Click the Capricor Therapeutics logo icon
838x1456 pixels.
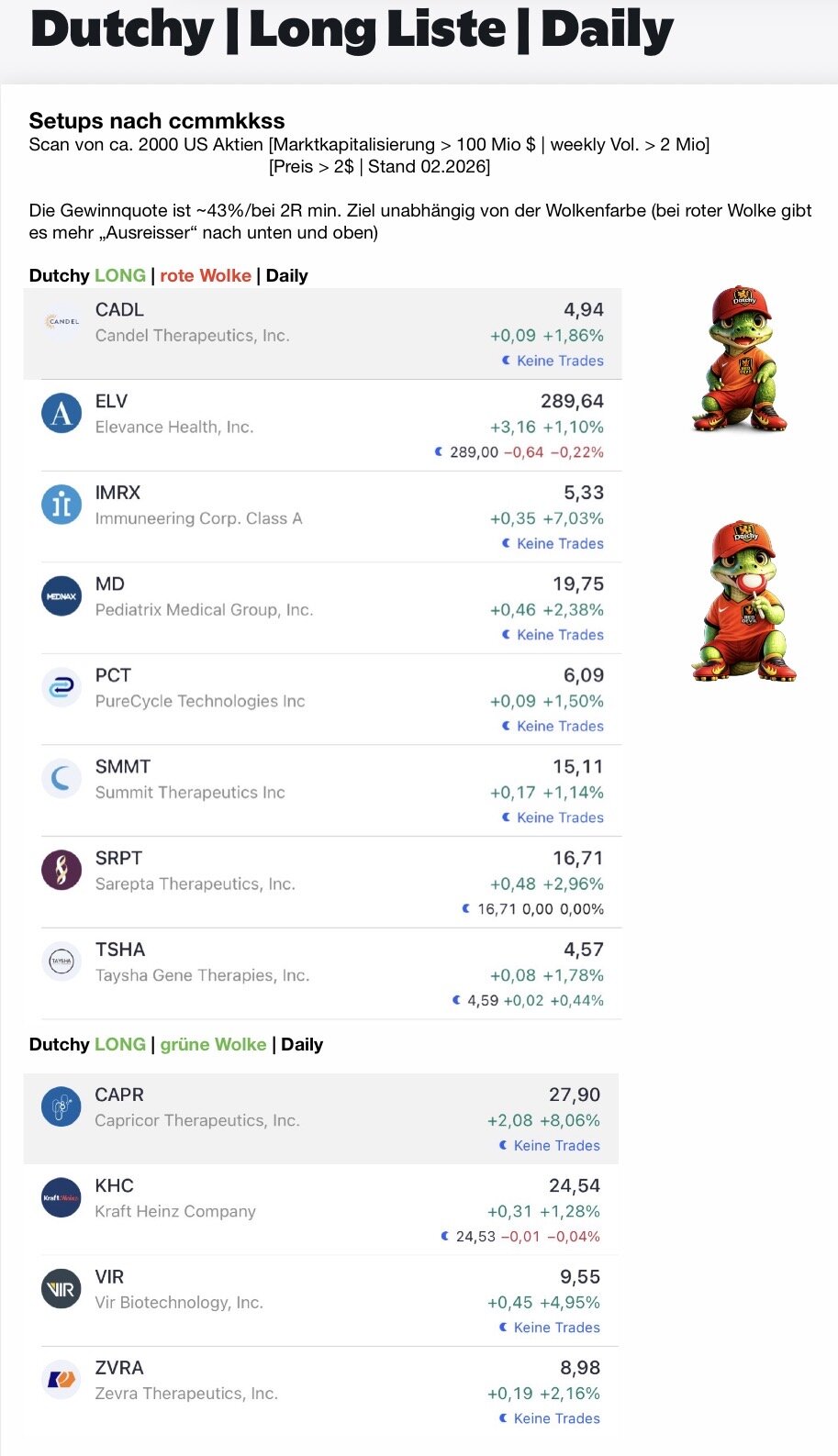(61, 1106)
